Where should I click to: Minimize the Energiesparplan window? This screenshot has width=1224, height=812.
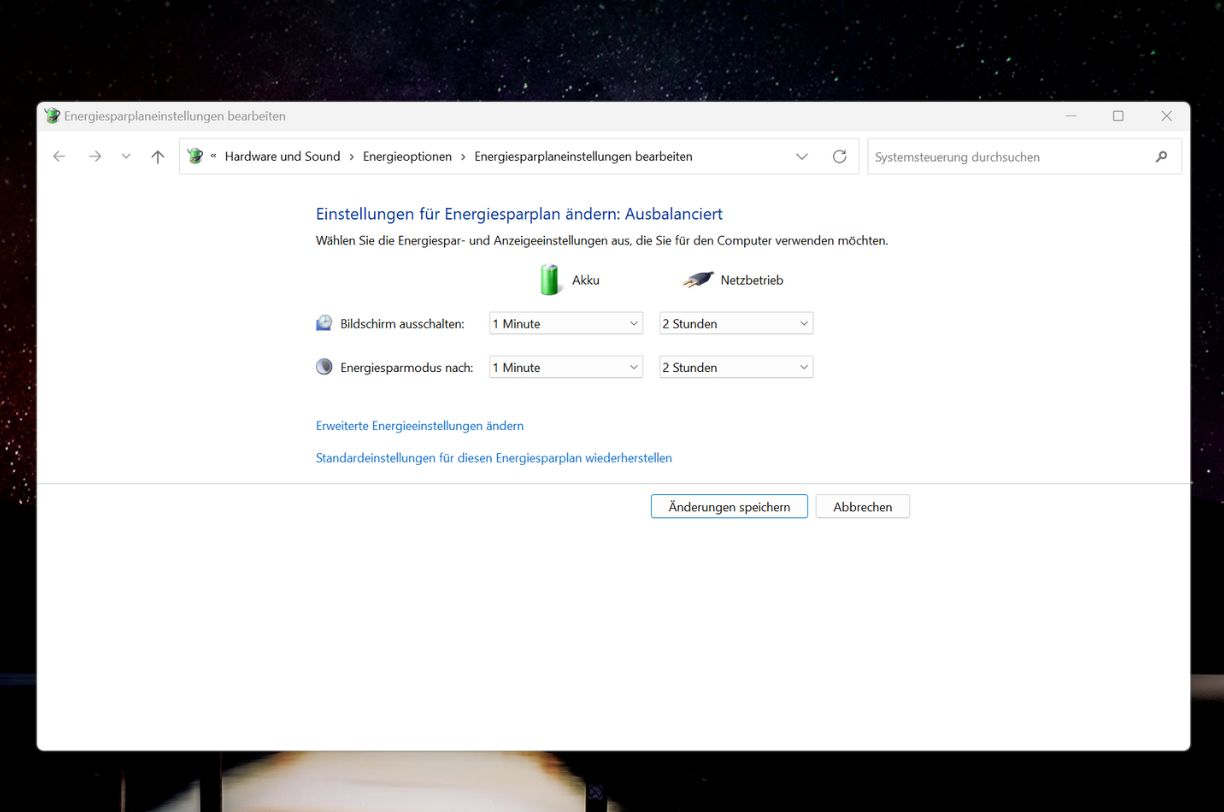pyautogui.click(x=1071, y=116)
